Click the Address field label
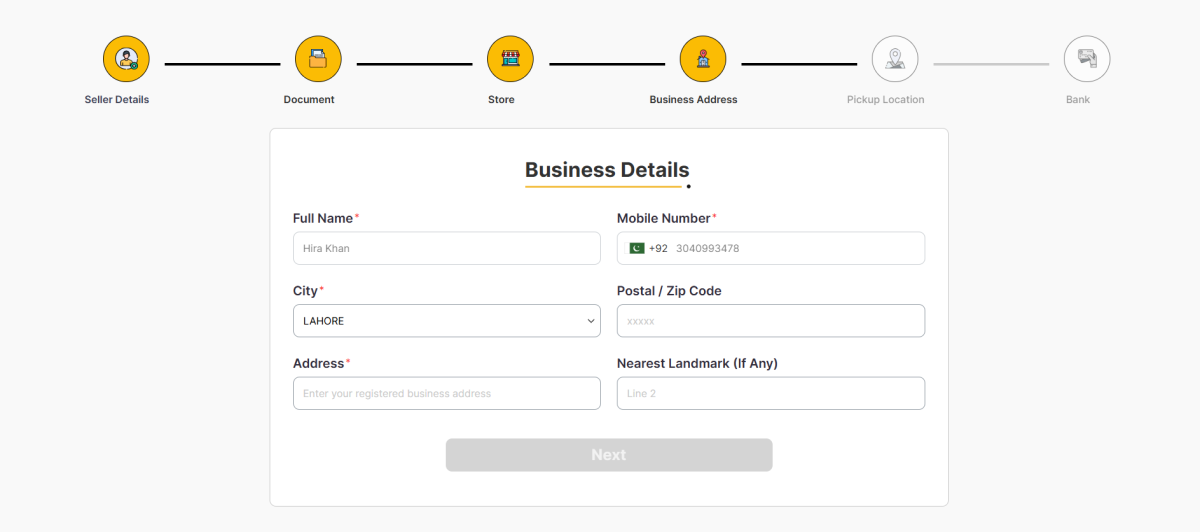The width and height of the screenshot is (1200, 532). [x=319, y=363]
